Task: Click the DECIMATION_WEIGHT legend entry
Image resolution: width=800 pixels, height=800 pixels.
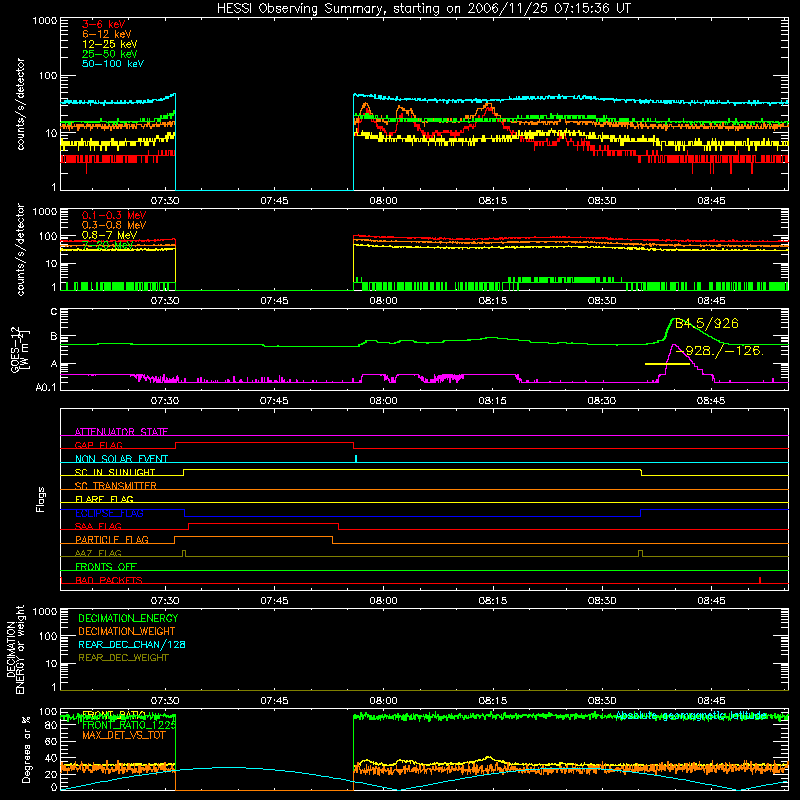Action: coord(127,632)
